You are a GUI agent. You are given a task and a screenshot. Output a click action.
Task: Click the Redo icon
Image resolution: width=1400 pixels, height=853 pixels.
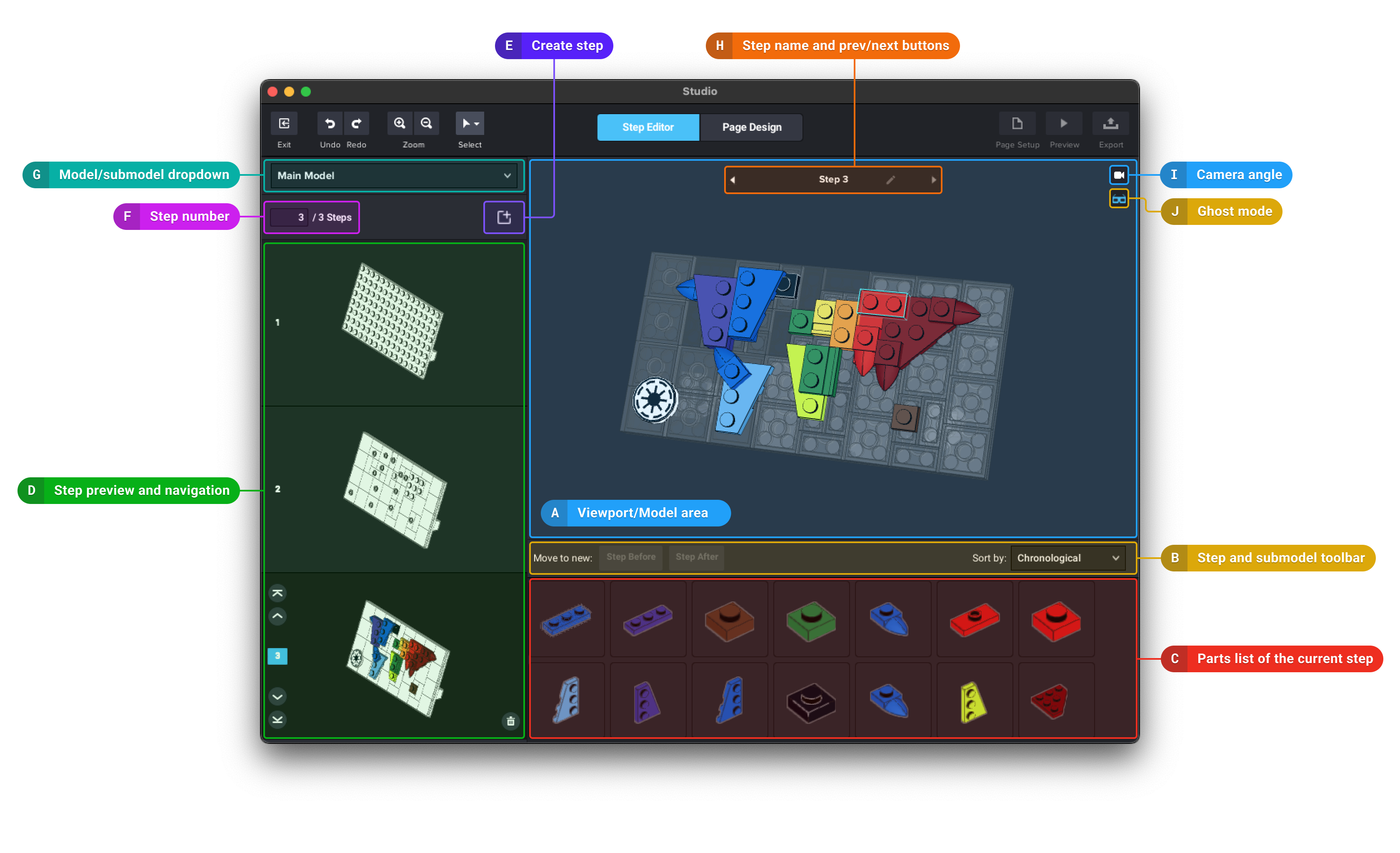click(357, 123)
